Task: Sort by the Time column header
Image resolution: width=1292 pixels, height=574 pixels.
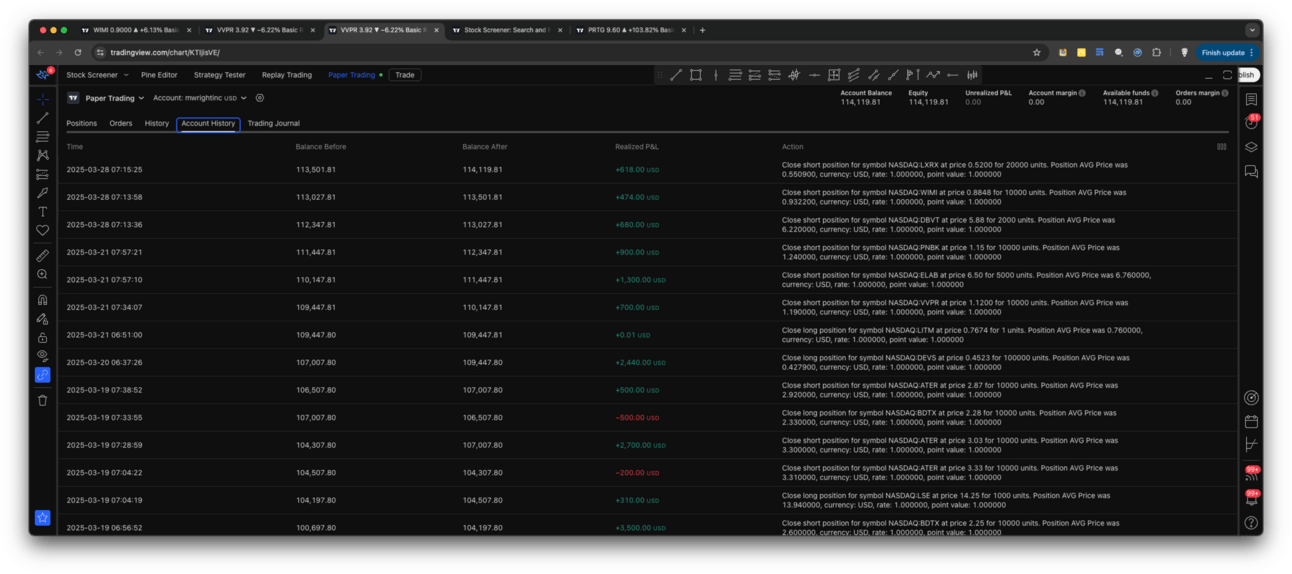Action: (x=75, y=147)
